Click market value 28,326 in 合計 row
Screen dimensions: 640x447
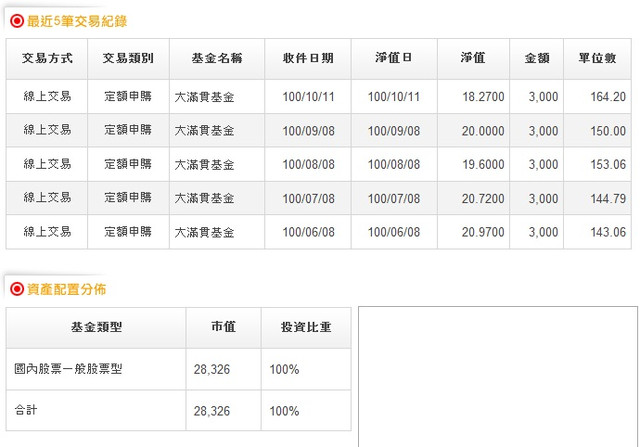(212, 411)
